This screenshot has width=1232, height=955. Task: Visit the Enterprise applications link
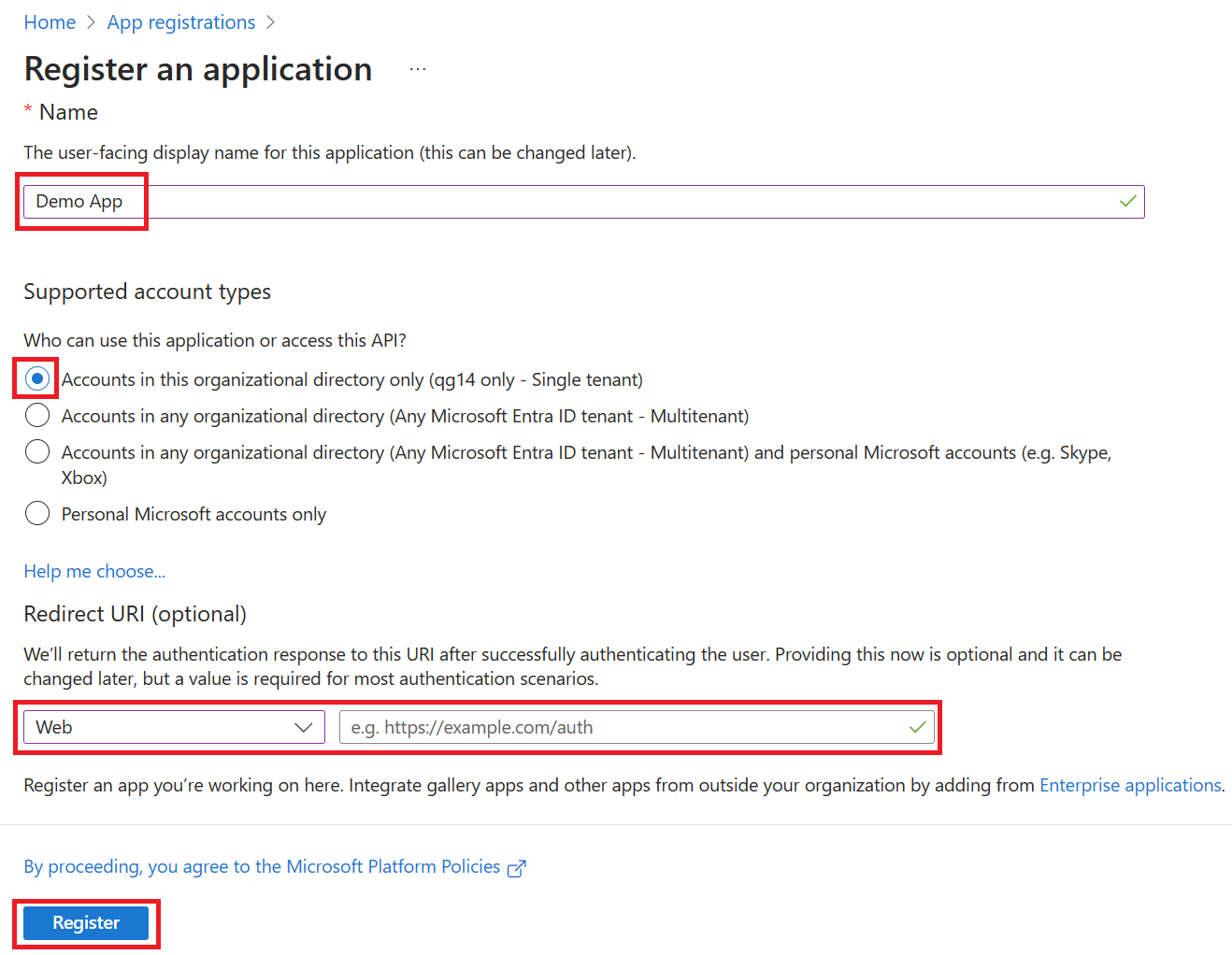pos(1129,785)
